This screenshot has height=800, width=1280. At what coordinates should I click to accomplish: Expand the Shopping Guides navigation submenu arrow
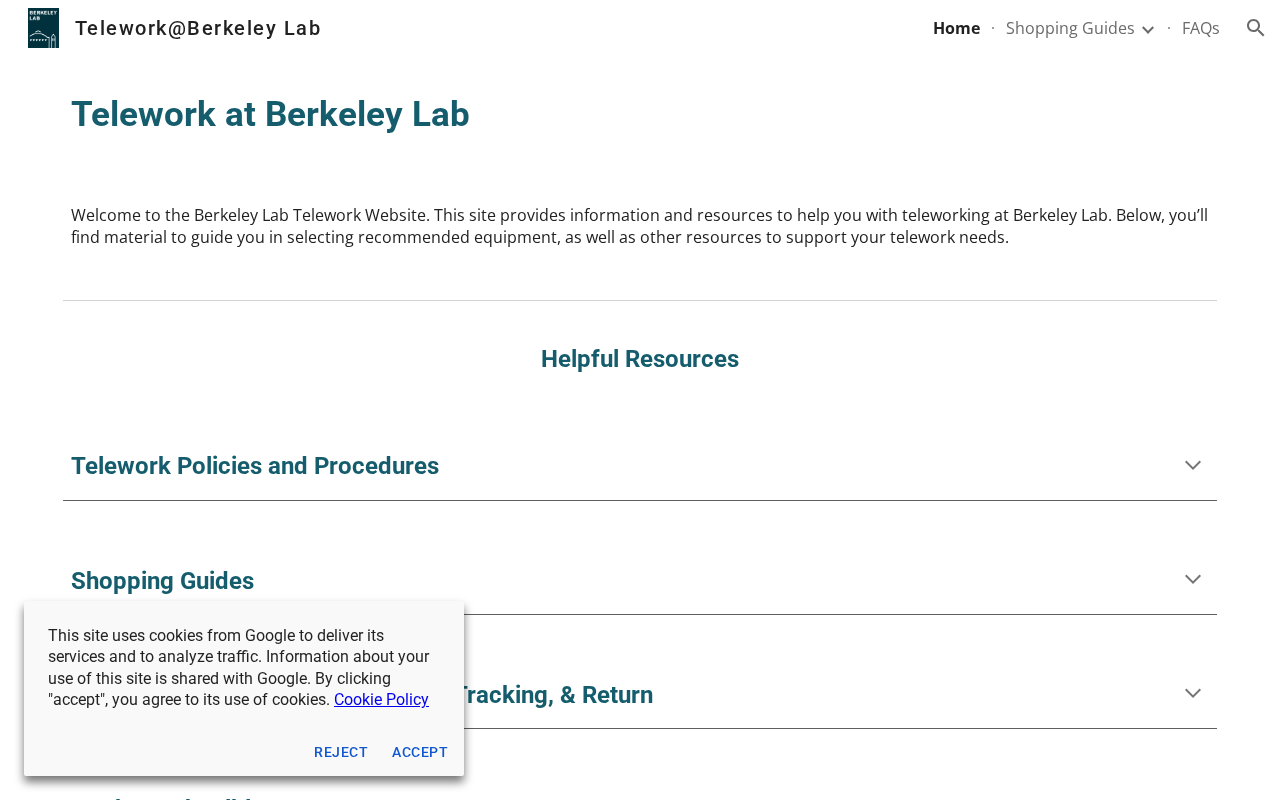click(1148, 29)
